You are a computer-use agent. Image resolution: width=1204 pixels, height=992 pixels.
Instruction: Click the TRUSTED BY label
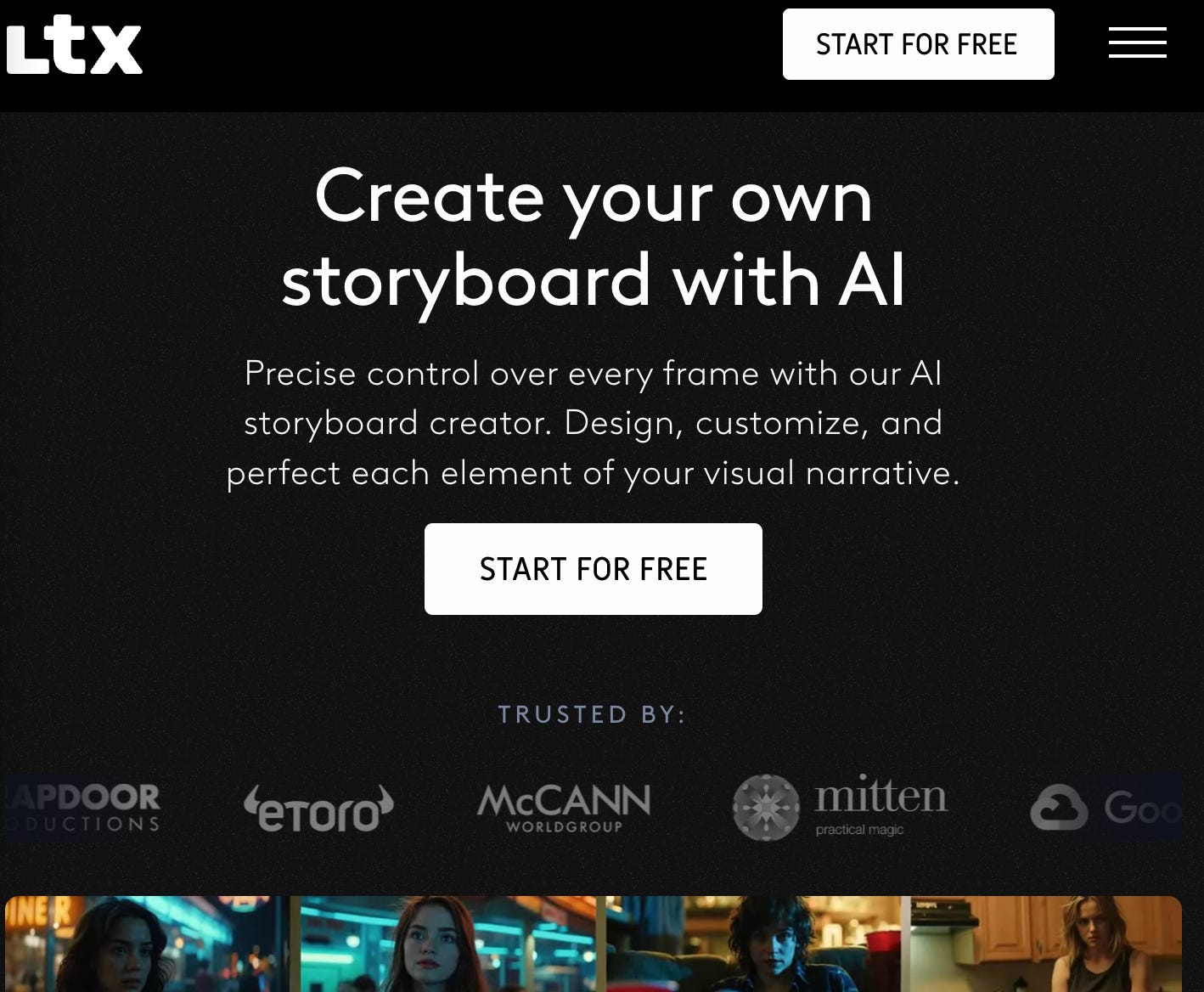click(592, 714)
